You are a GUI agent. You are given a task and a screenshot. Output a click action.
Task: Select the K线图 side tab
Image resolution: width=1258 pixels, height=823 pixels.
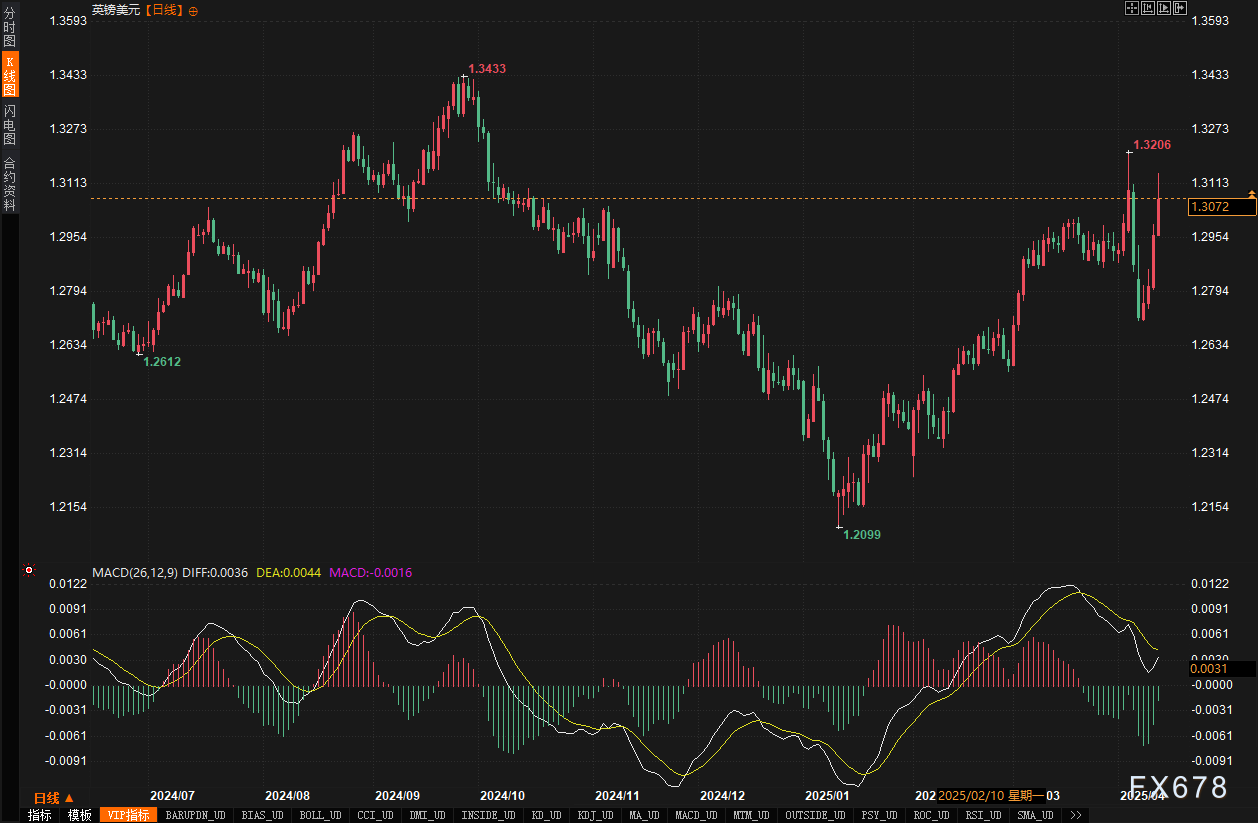(x=9, y=75)
